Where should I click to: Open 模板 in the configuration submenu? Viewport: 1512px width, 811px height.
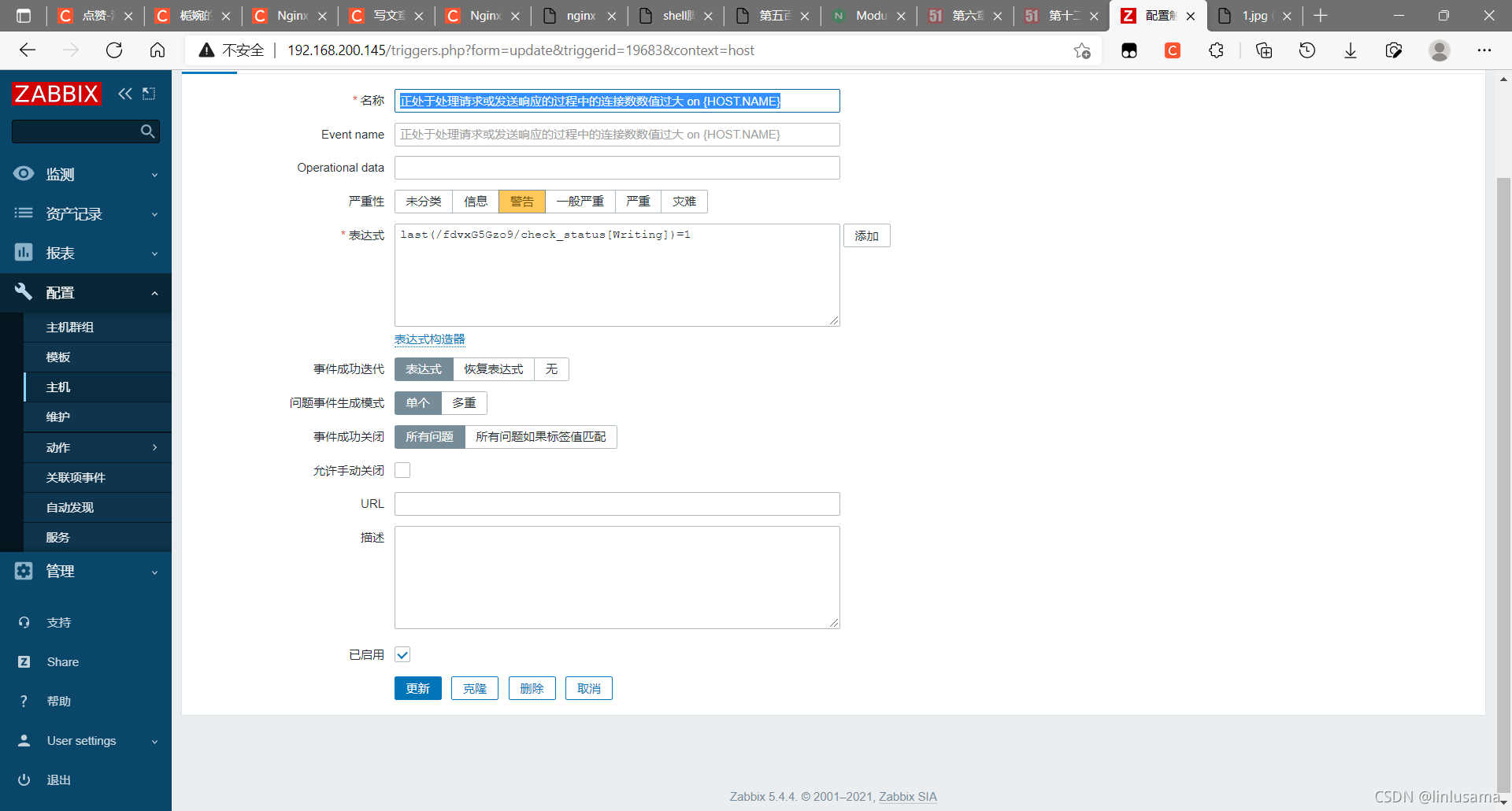coord(58,357)
